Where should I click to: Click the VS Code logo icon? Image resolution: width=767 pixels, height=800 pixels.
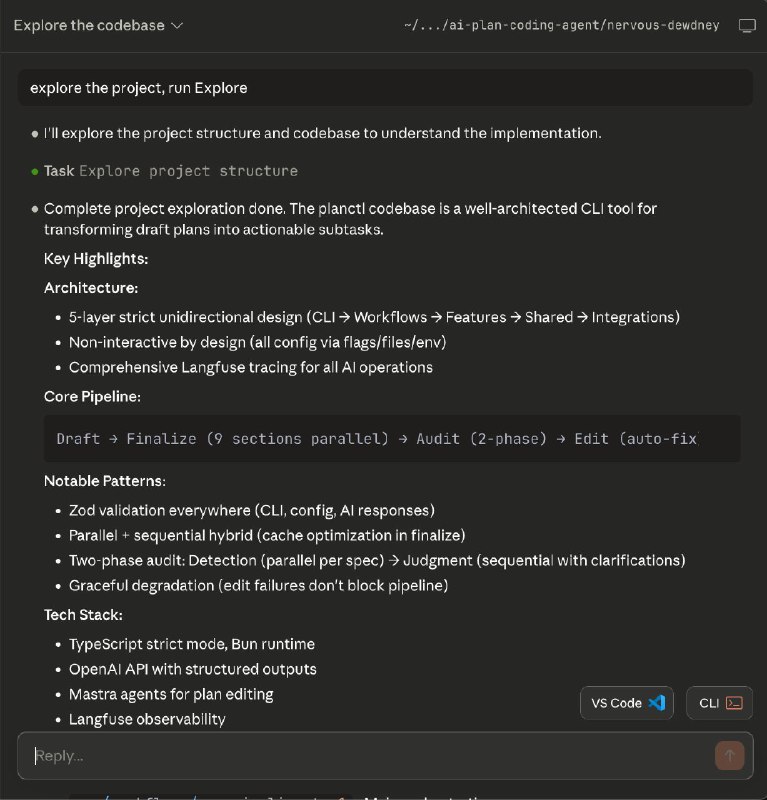[656, 703]
